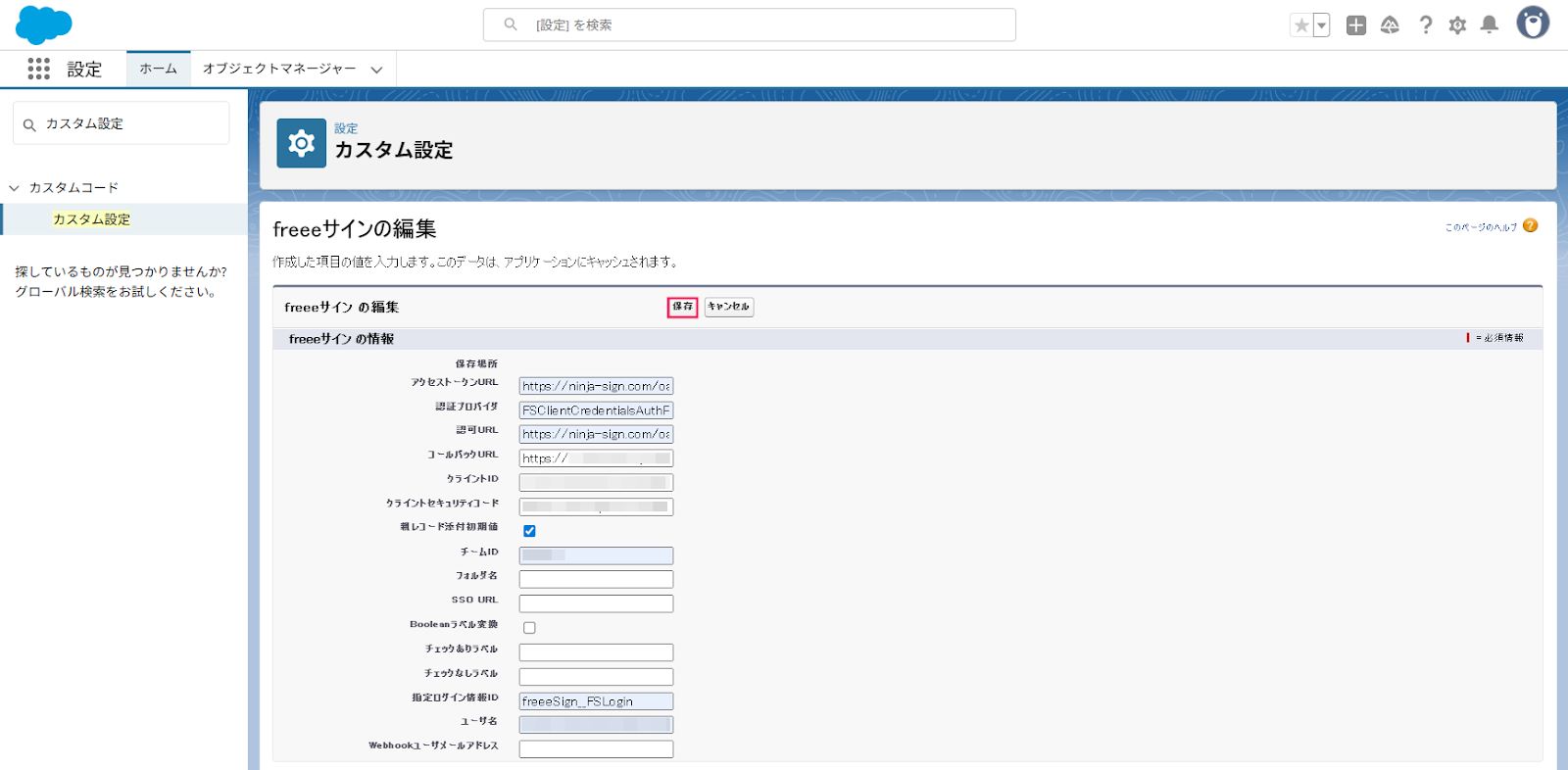Click the favorites star icon
The width and height of the screenshot is (1568, 770).
pos(1301,25)
